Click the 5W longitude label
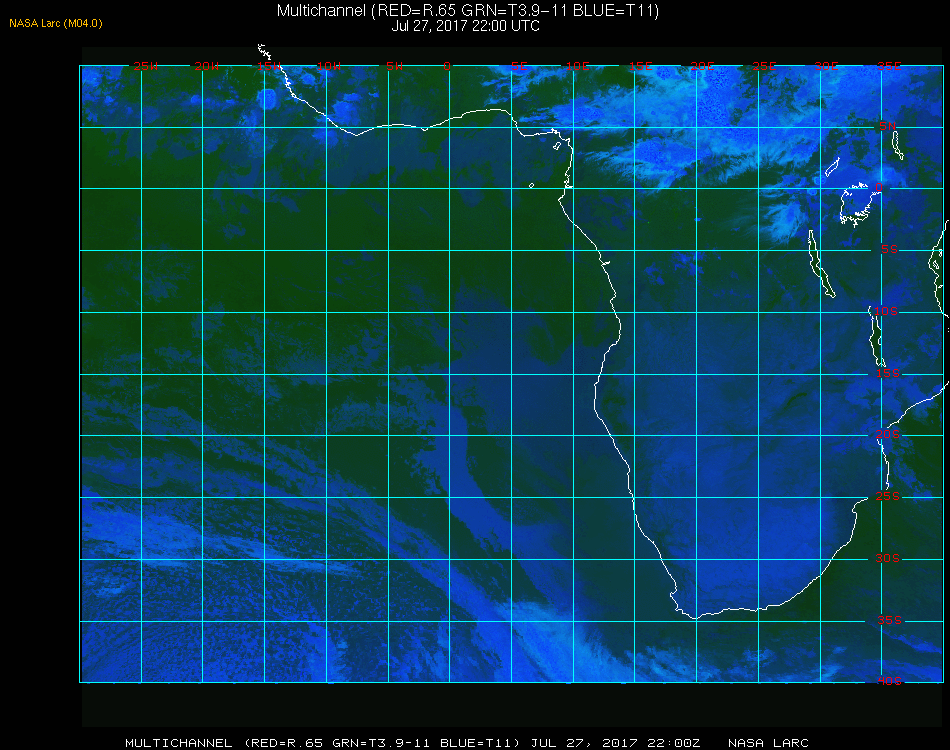This screenshot has width=950, height=750. (x=394, y=66)
